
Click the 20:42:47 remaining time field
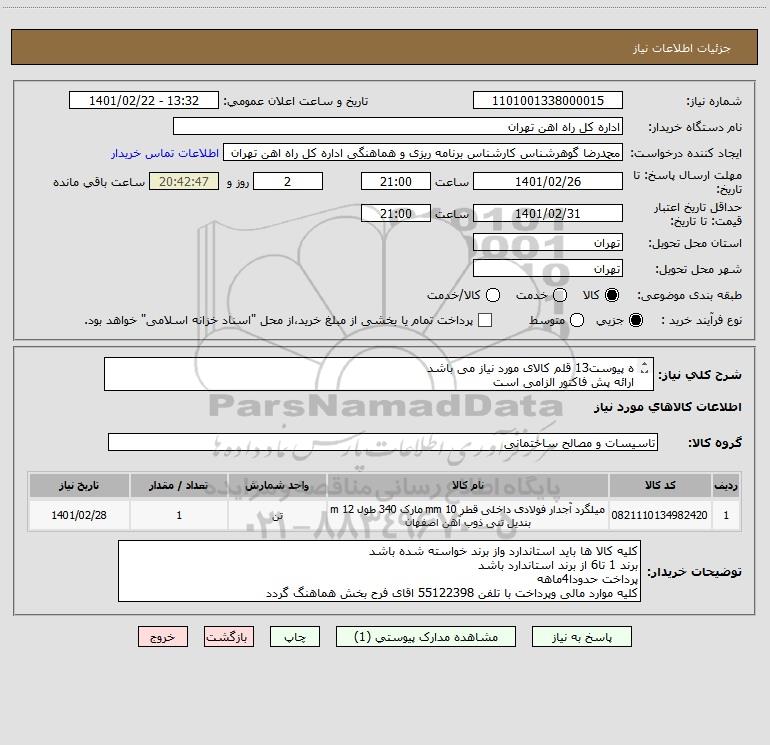point(184,181)
